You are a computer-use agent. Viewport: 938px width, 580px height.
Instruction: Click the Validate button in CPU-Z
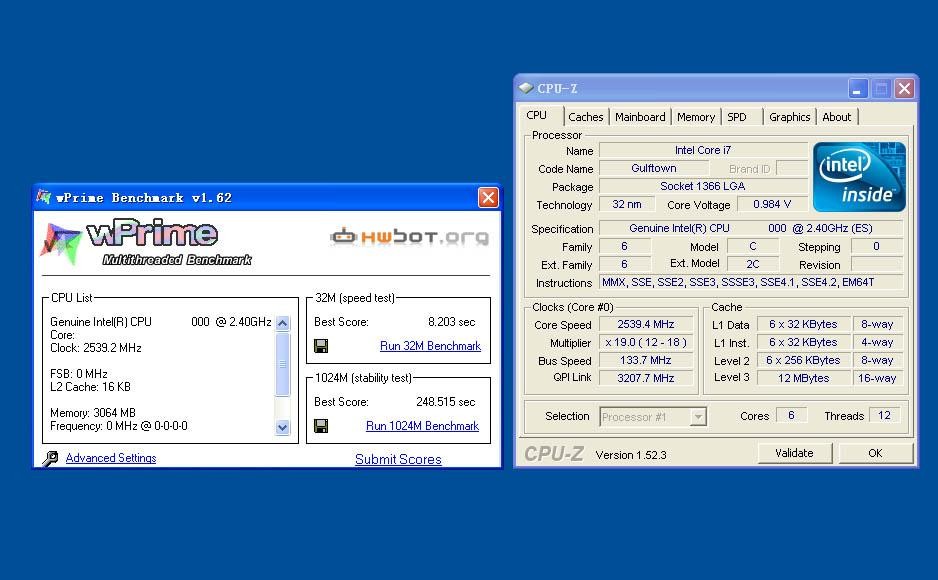point(794,453)
